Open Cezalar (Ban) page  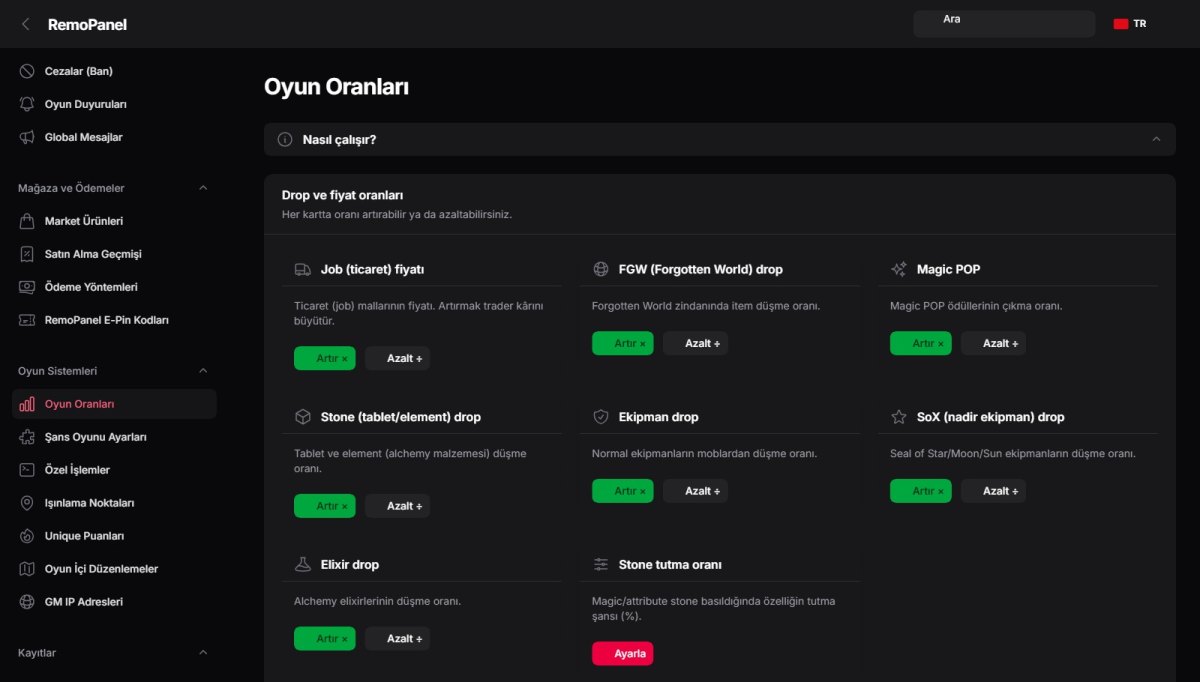(x=114, y=71)
